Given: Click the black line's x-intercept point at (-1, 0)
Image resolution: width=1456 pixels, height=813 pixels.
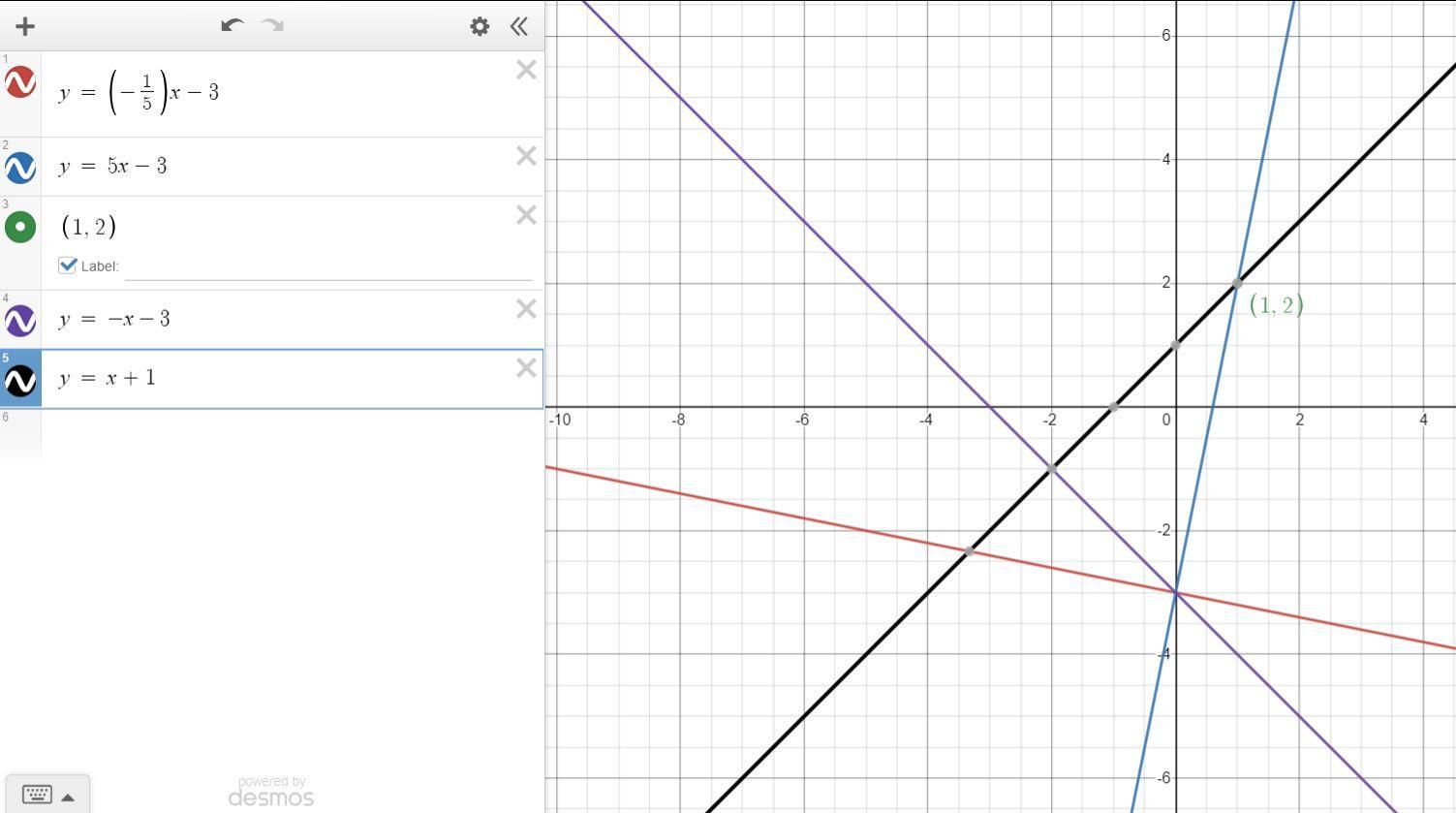Looking at the screenshot, I should (1114, 407).
